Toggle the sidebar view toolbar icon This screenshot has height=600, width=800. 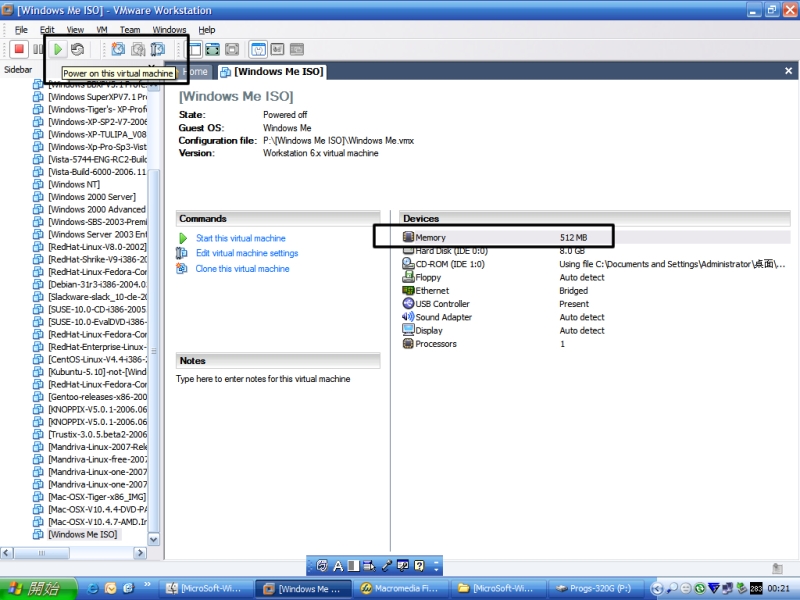(x=195, y=49)
